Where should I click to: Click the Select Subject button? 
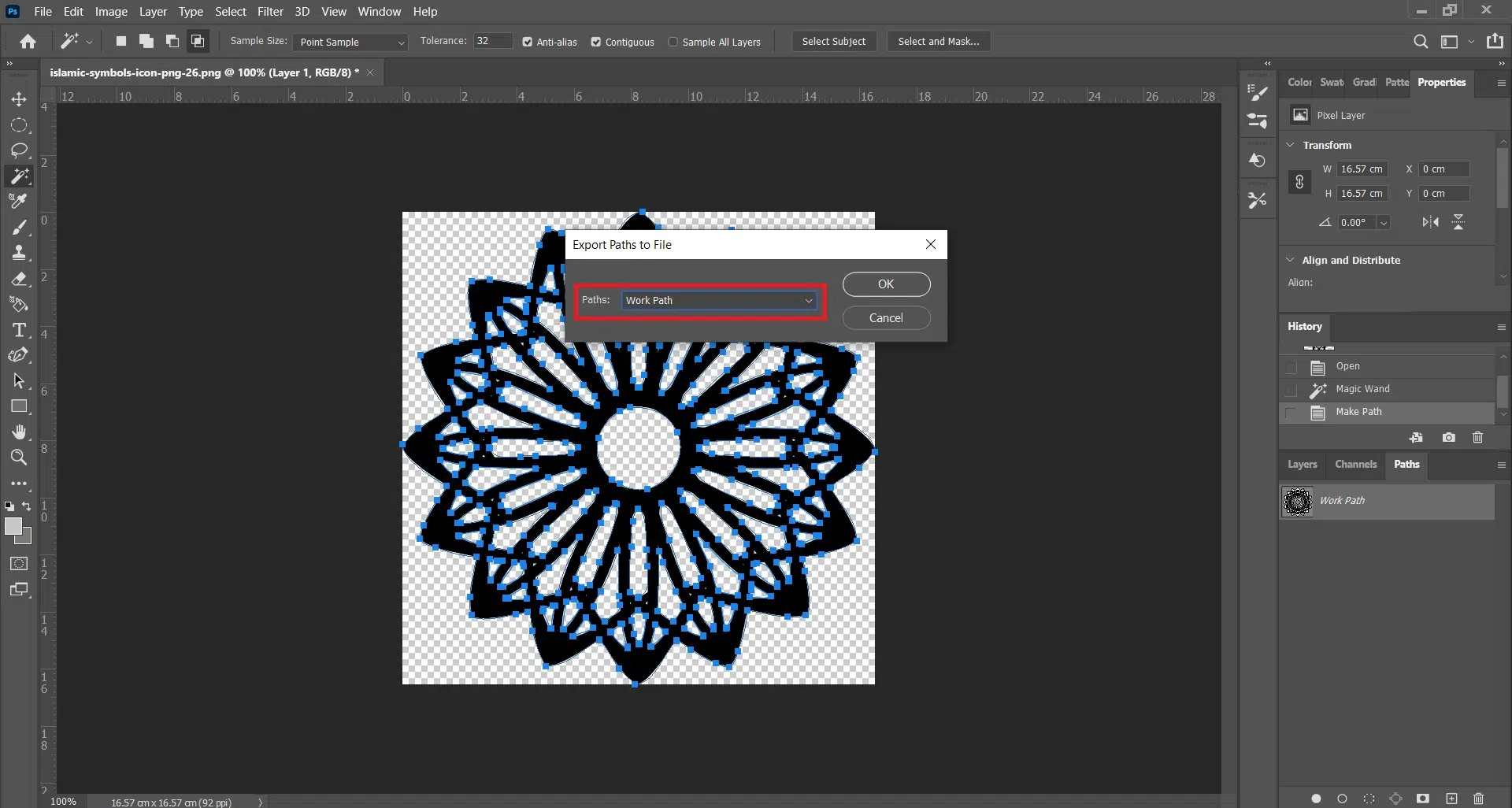[x=833, y=42]
